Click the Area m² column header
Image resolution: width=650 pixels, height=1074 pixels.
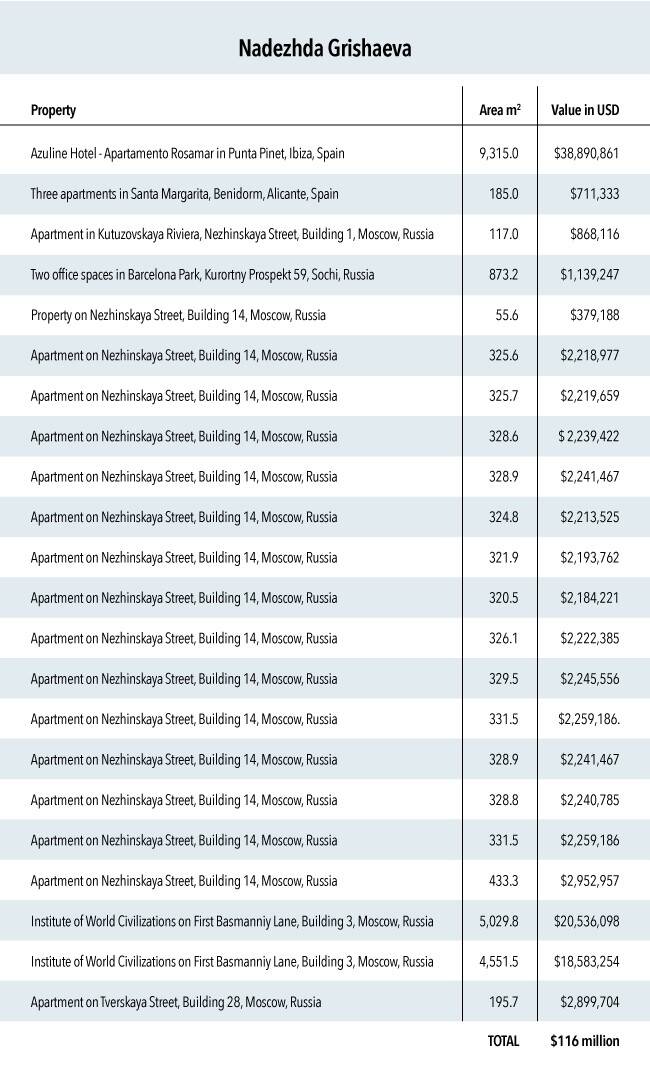(500, 110)
